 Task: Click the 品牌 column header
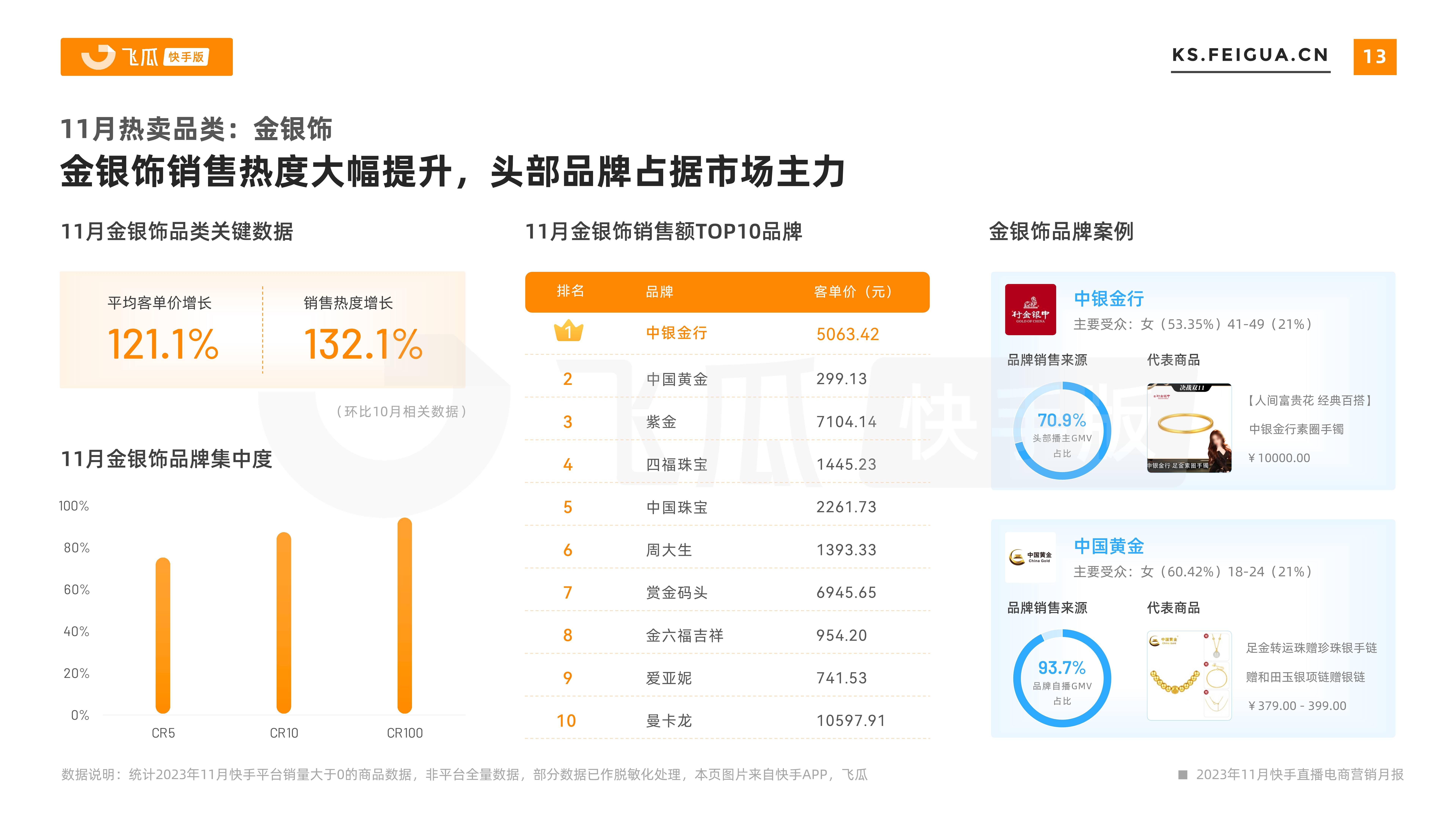click(x=660, y=292)
